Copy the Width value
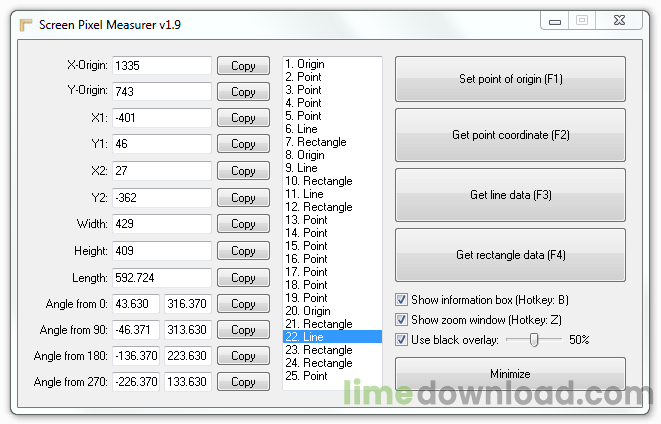661x424 pixels. coord(243,224)
